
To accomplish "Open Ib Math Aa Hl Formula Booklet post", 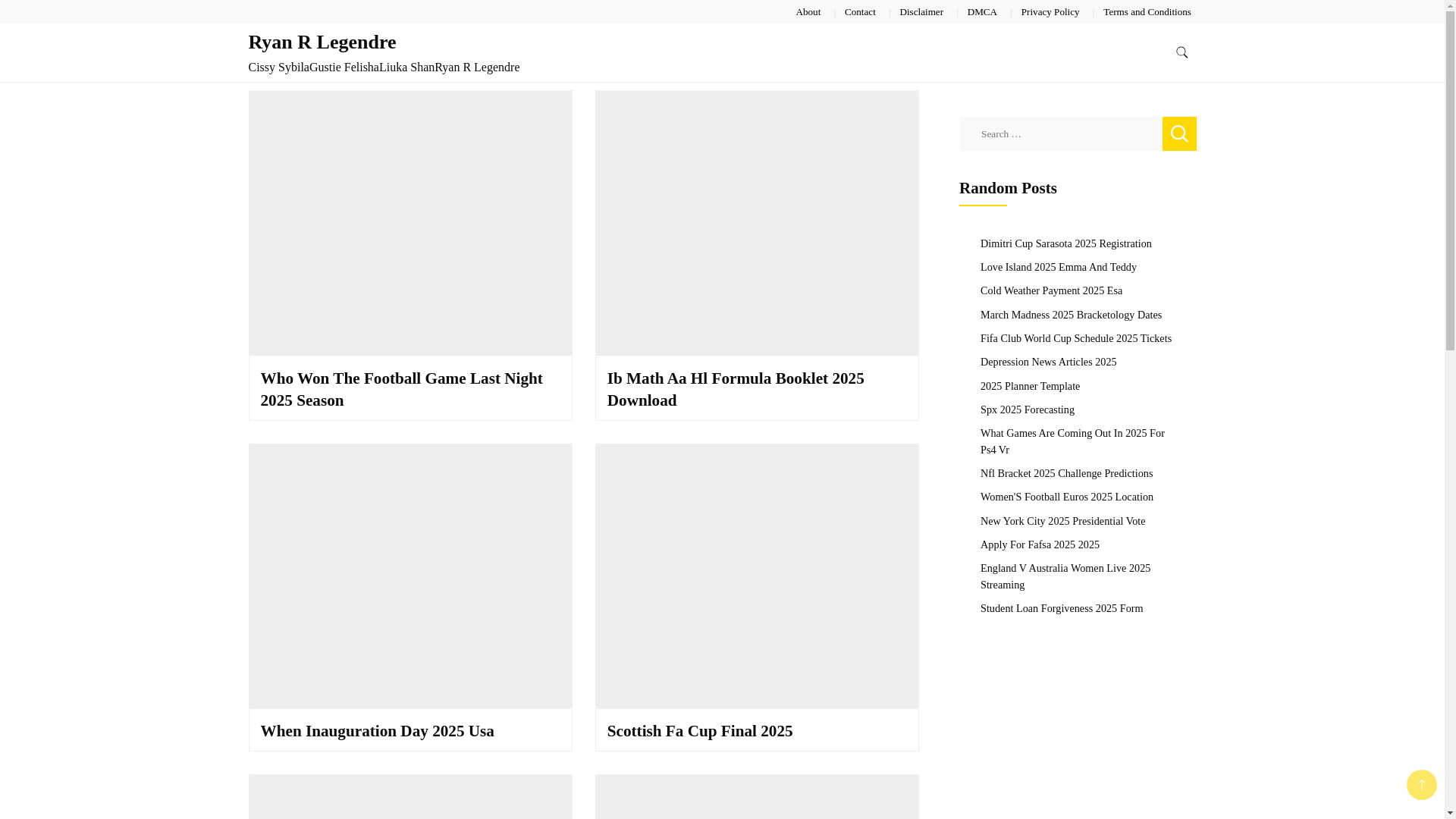I will [735, 389].
